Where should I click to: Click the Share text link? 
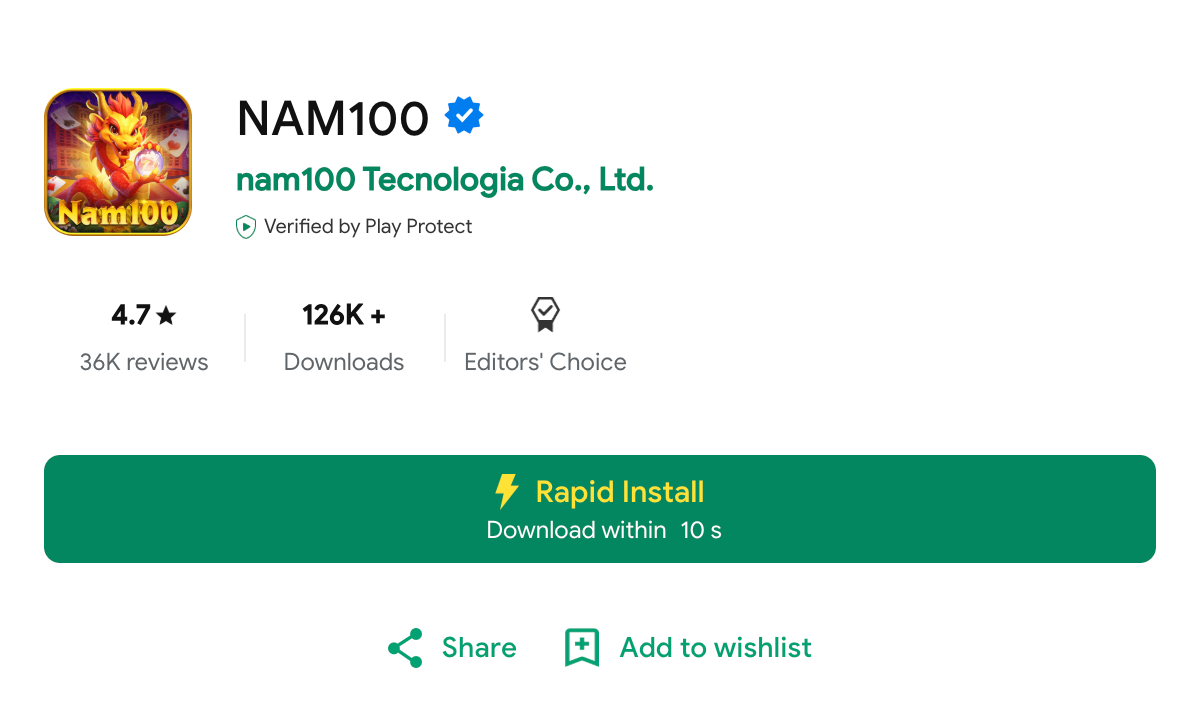pos(479,648)
